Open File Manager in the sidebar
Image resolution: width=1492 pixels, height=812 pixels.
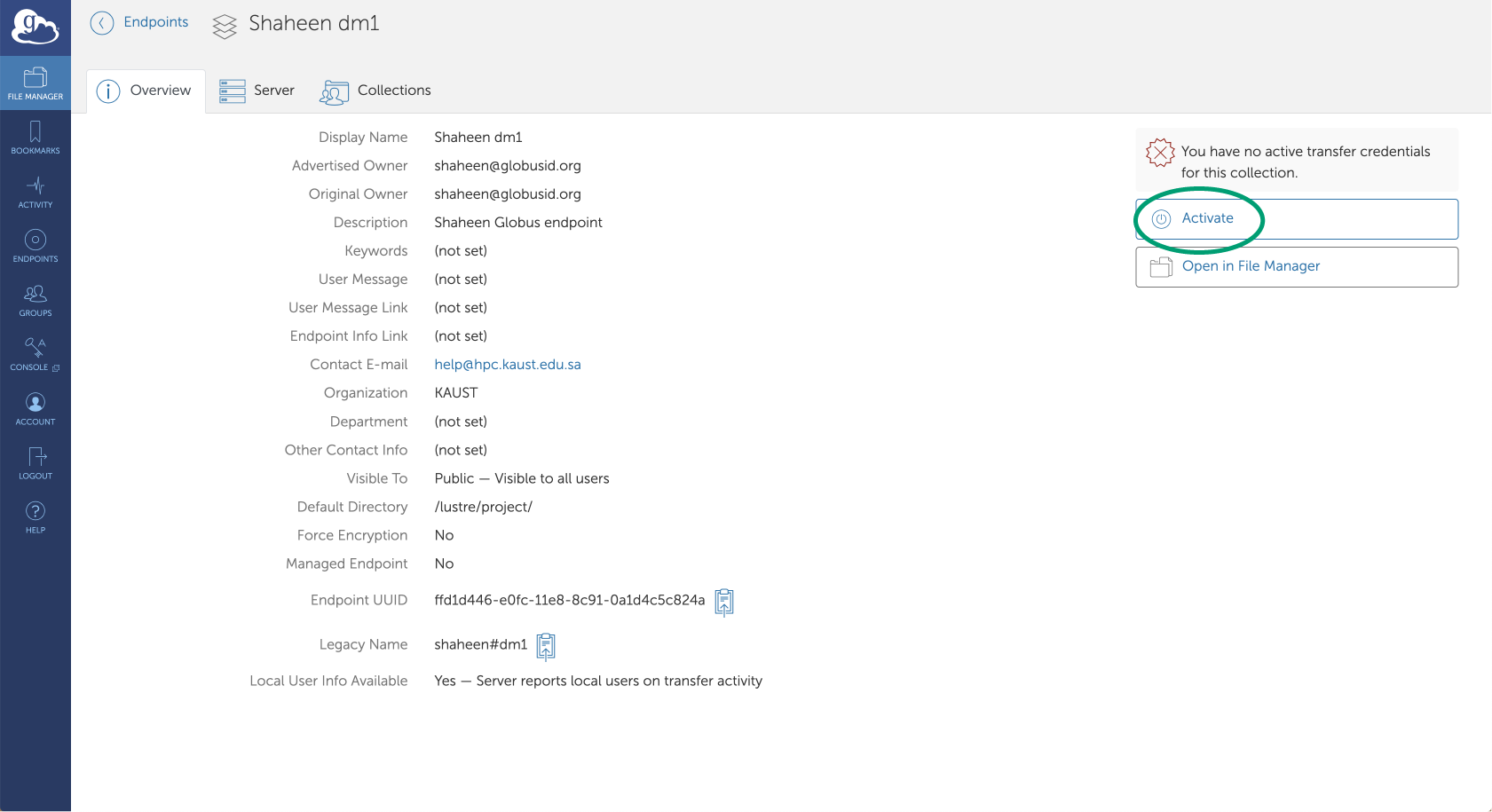[x=36, y=83]
